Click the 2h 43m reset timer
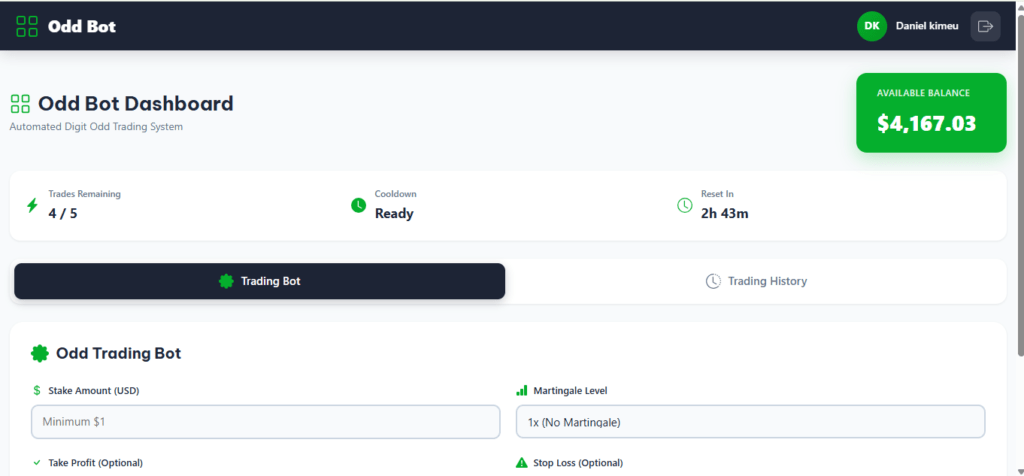The height and width of the screenshot is (476, 1024). (724, 213)
